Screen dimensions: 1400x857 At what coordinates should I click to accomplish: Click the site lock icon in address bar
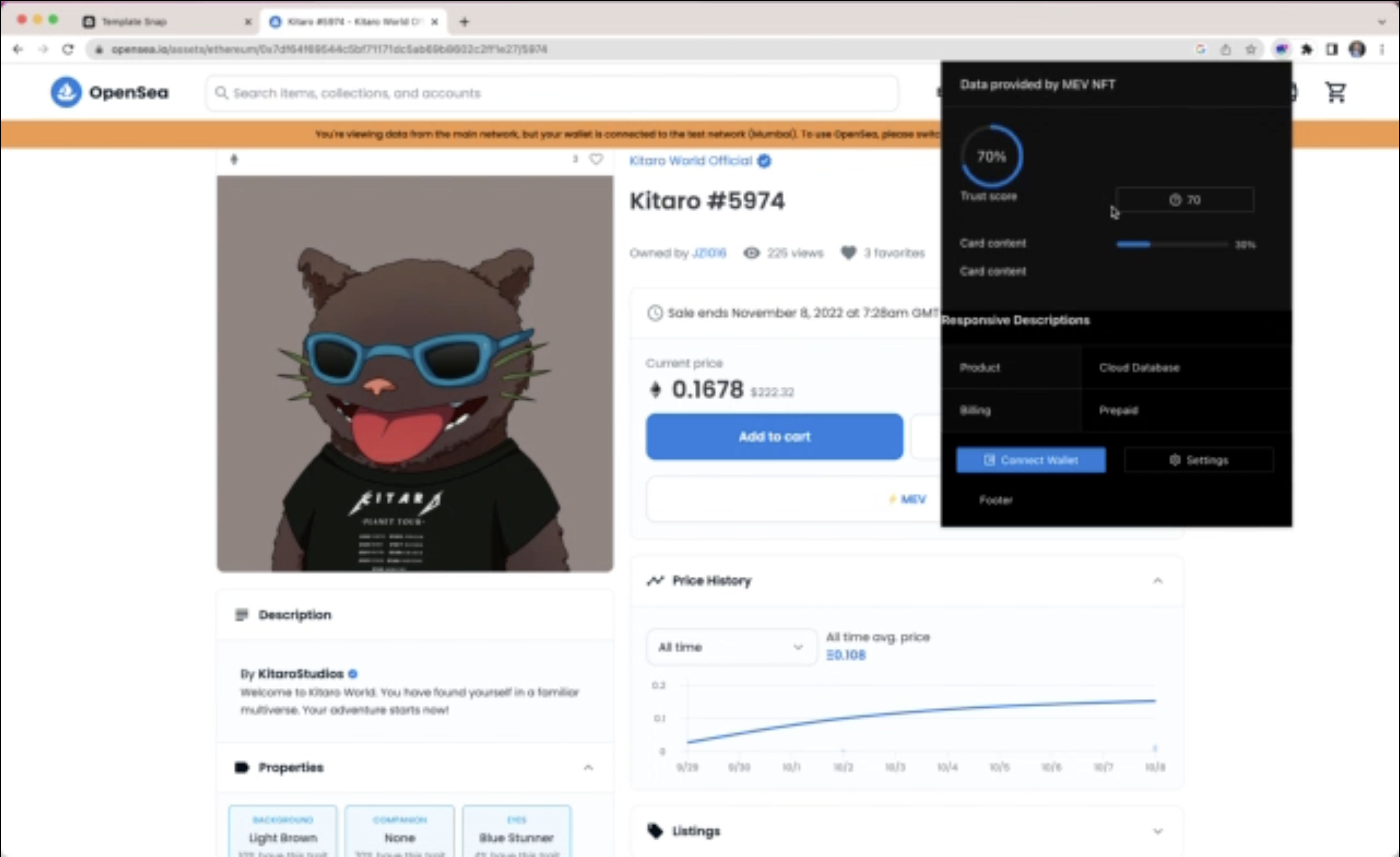99,50
